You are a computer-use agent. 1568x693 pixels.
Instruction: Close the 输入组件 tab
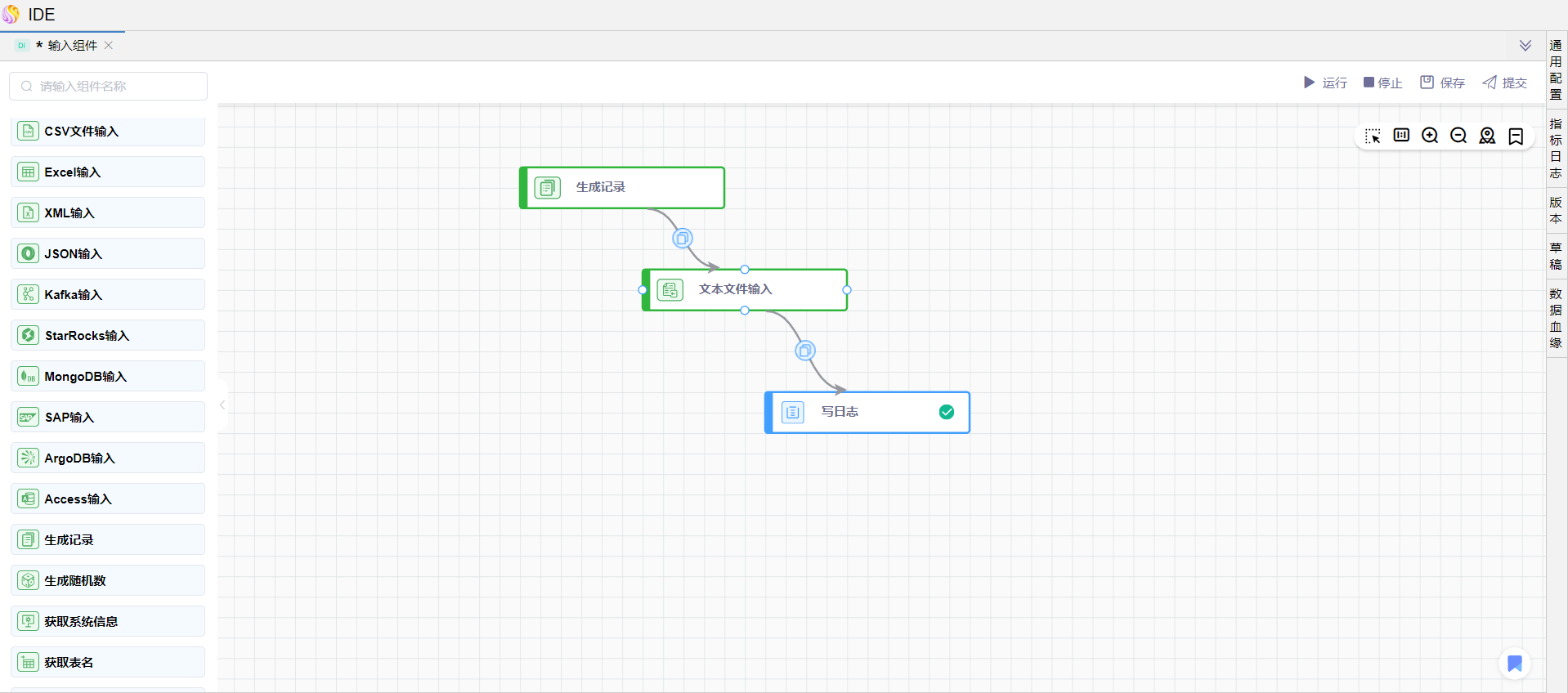click(109, 46)
